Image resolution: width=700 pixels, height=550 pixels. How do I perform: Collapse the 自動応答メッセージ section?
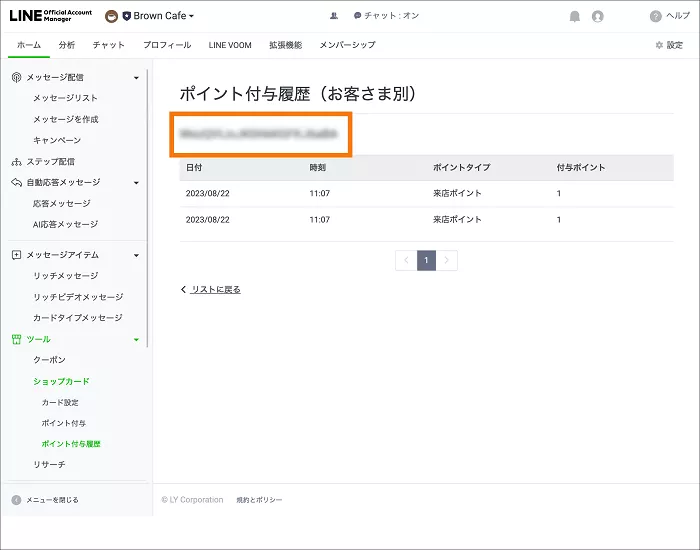pyautogui.click(x=136, y=183)
